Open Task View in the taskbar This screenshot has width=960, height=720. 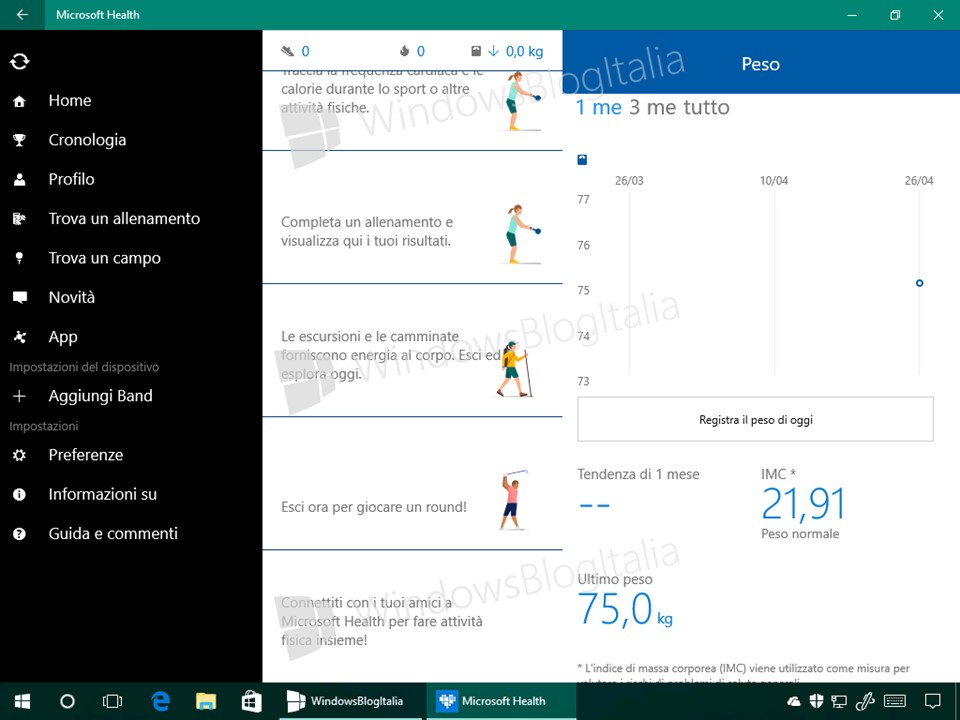tap(113, 701)
